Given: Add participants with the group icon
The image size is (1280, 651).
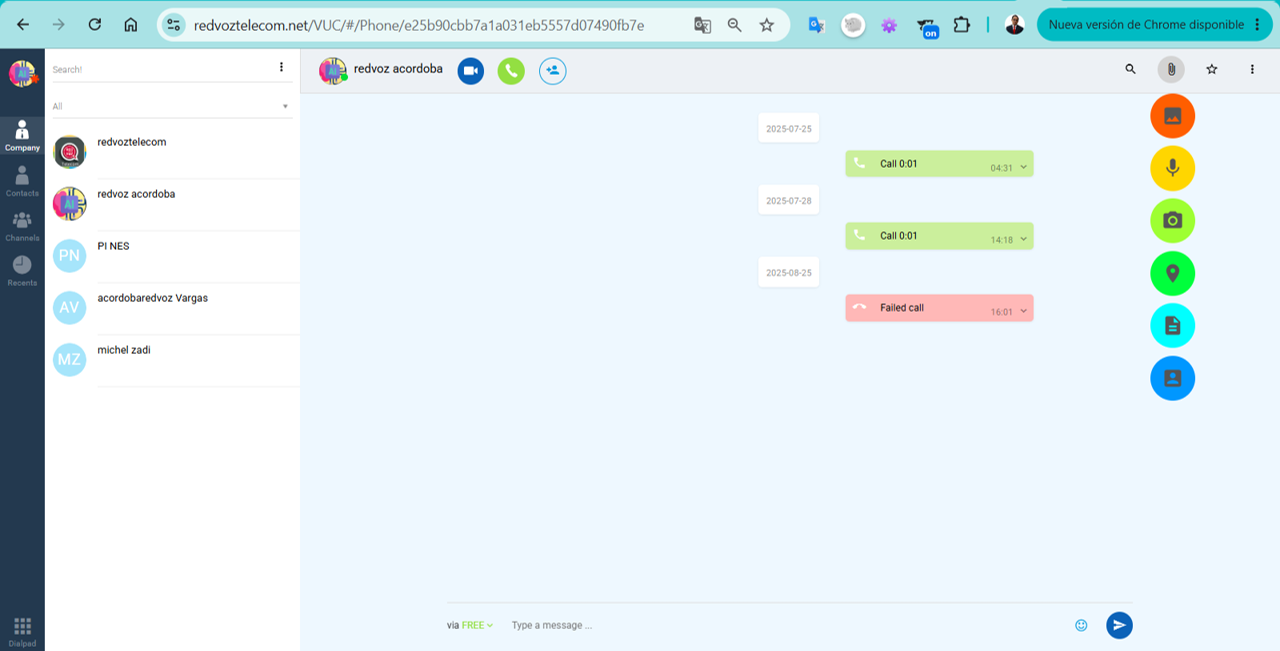Looking at the screenshot, I should (x=552, y=71).
